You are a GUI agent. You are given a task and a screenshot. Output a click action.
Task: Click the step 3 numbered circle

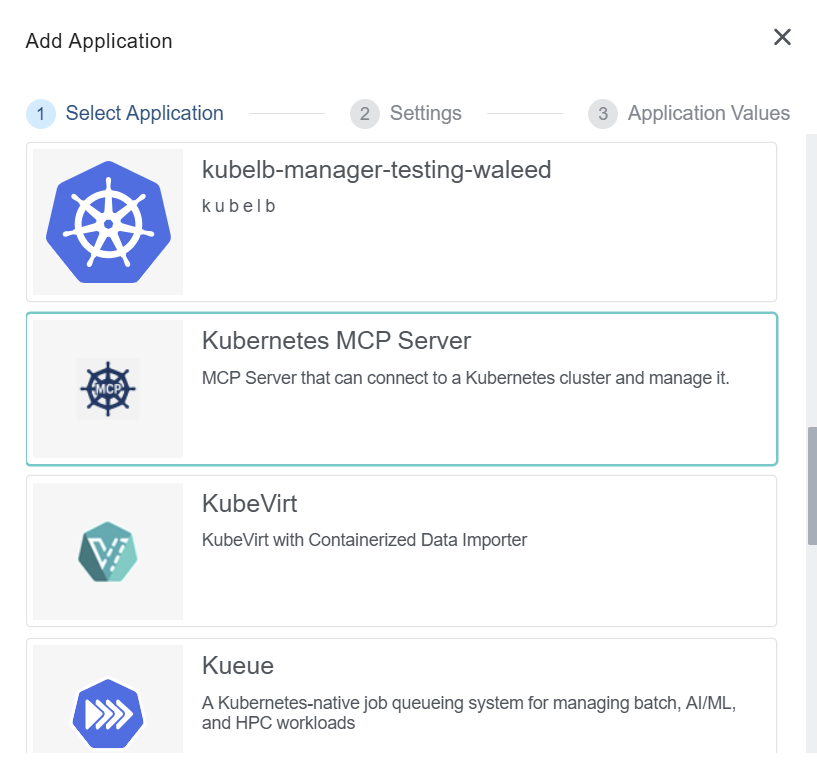(603, 114)
